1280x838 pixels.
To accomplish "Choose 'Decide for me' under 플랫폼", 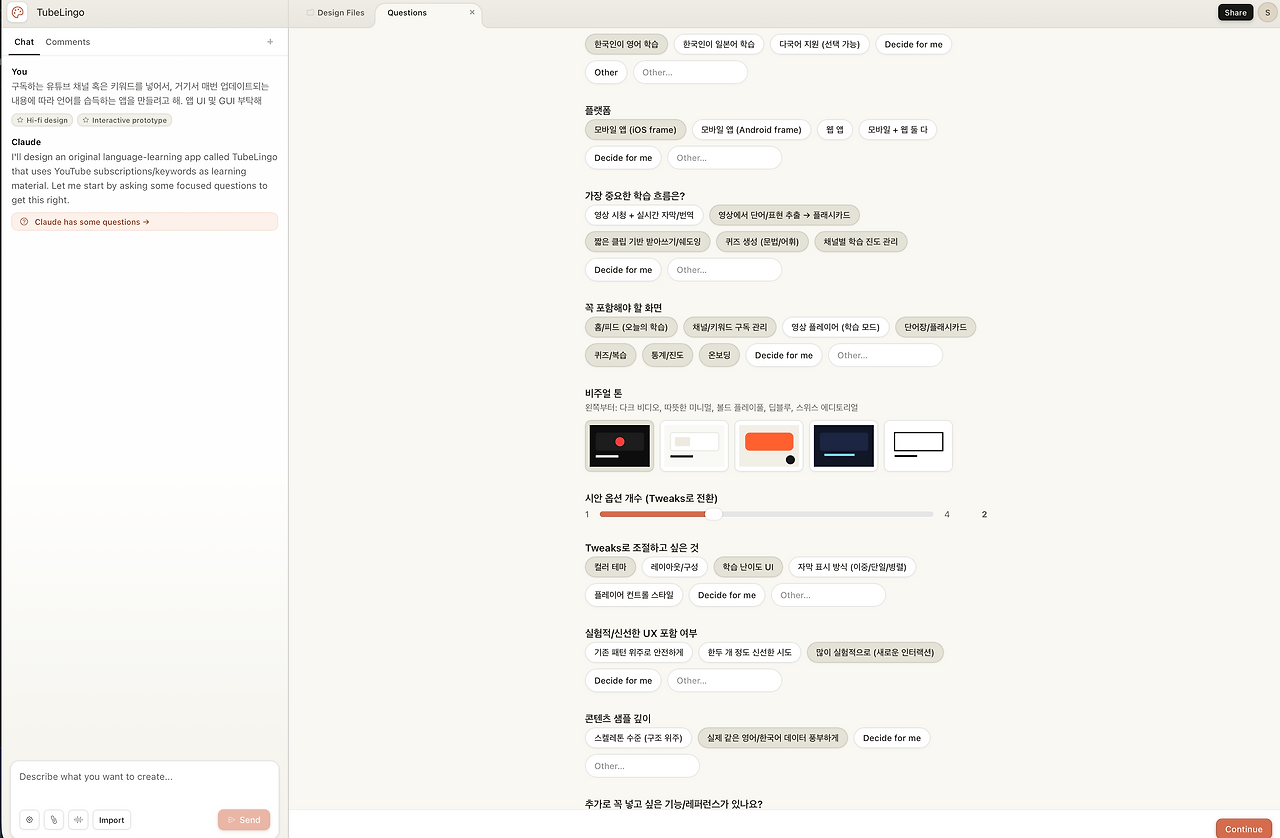I will (623, 158).
